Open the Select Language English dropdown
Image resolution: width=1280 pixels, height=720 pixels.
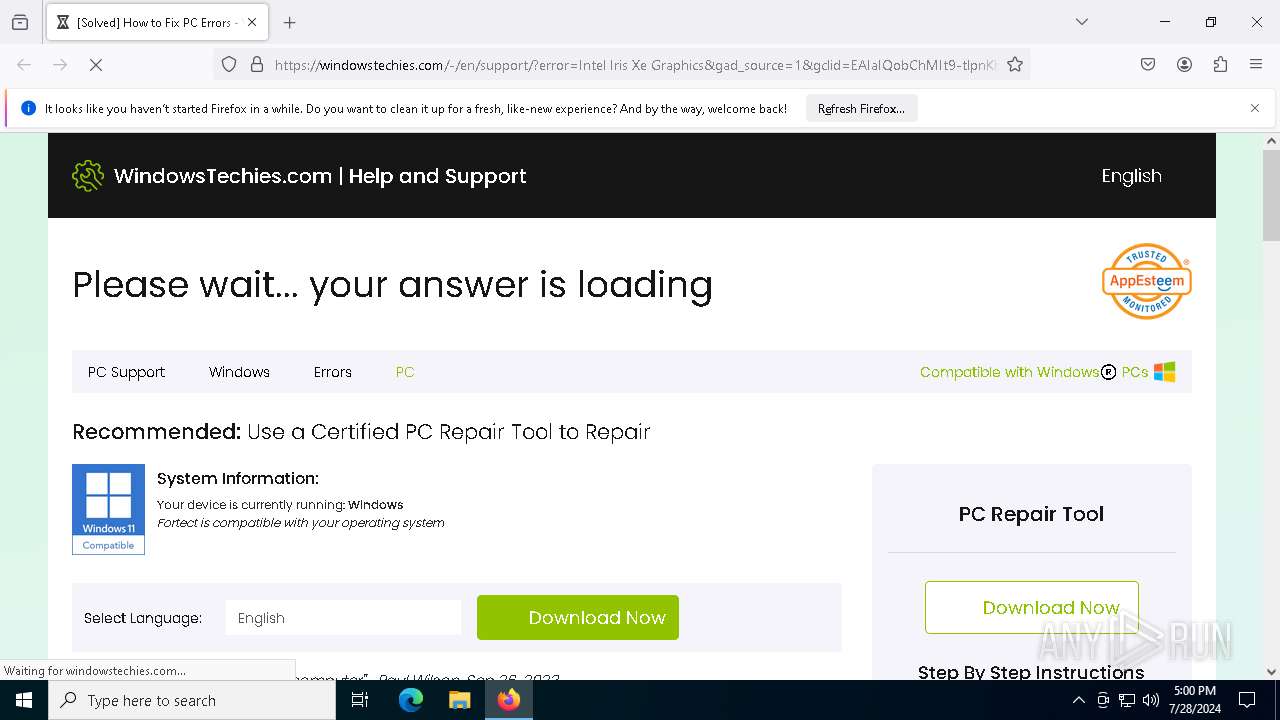343,618
